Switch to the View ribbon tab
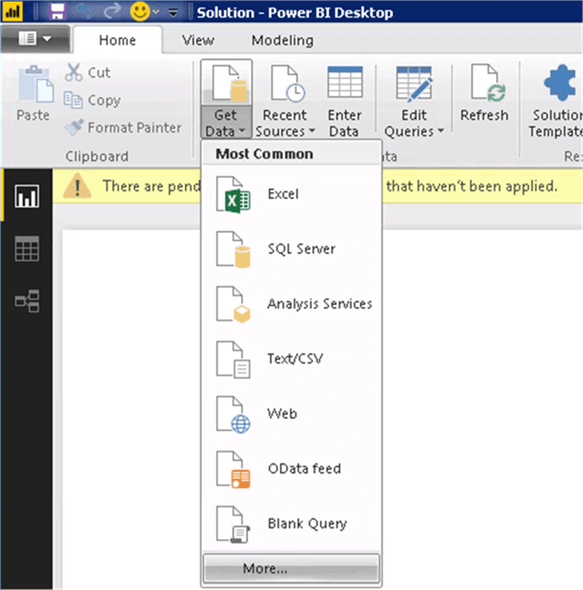Screen dimensions: 583x590 point(198,40)
